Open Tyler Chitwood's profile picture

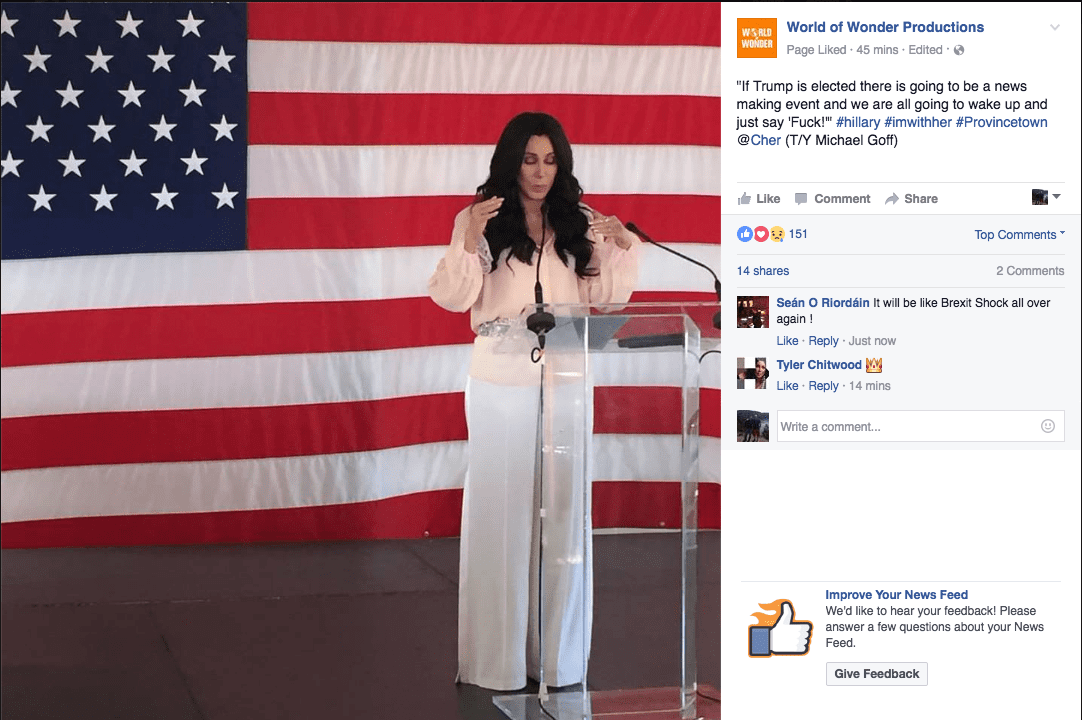coord(752,373)
